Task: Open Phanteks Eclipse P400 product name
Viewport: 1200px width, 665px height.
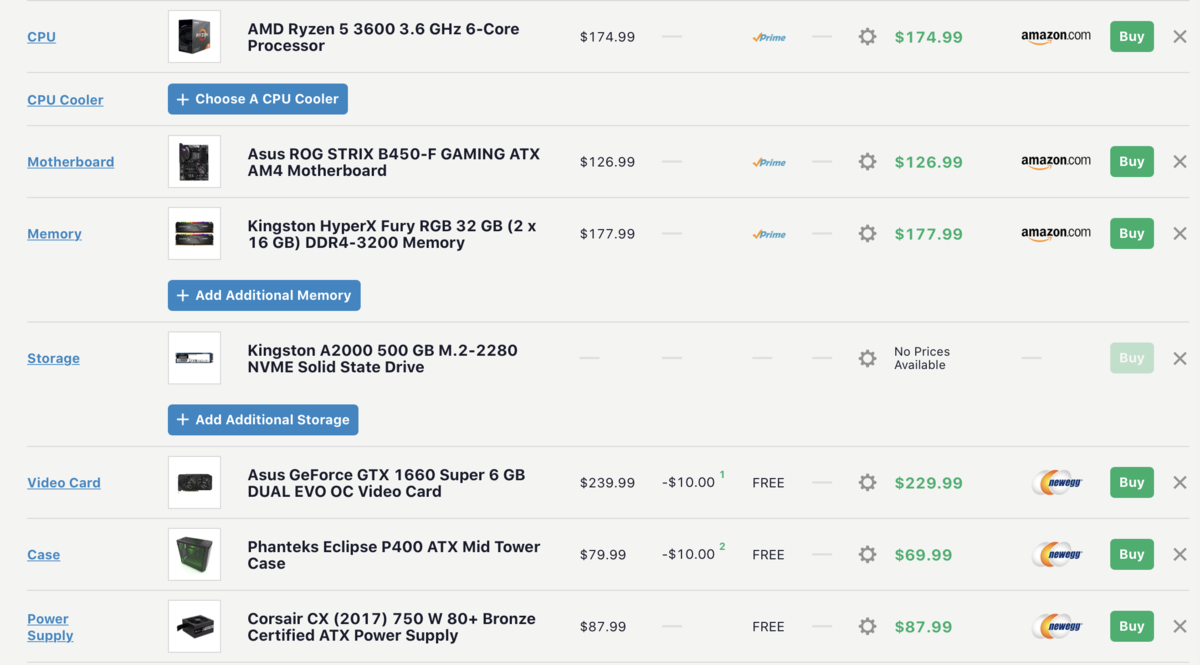Action: 394,555
